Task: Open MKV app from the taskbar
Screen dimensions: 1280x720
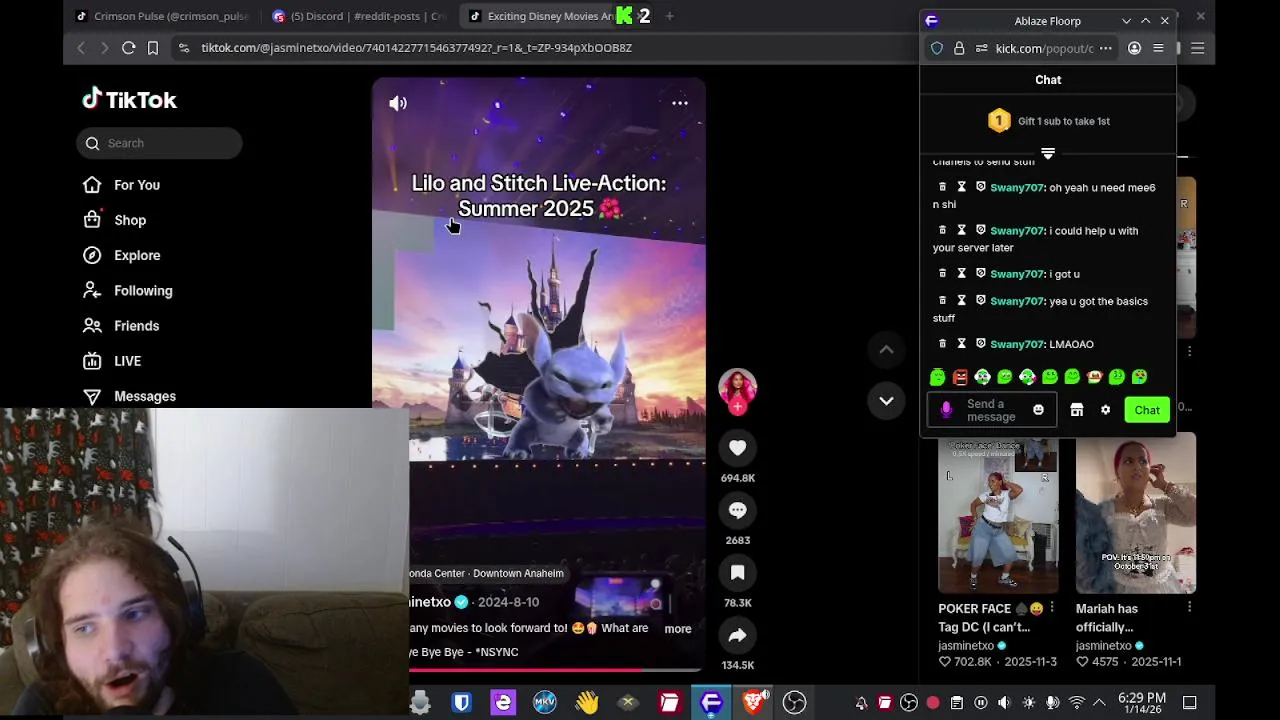Action: pos(545,703)
